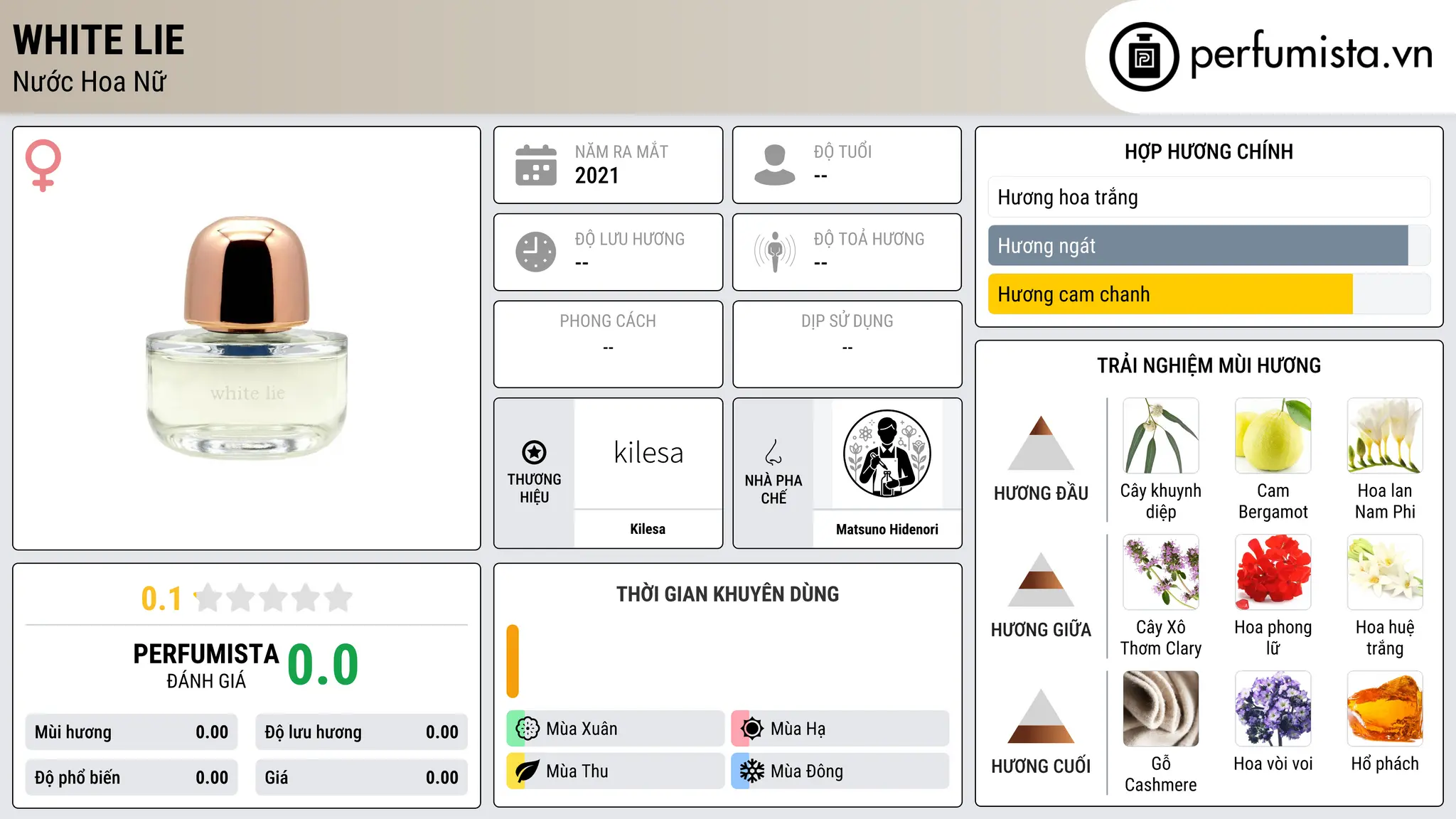Click the sillage icon beside Độ toả hương
The height and width of the screenshot is (819, 1456).
coord(774,252)
